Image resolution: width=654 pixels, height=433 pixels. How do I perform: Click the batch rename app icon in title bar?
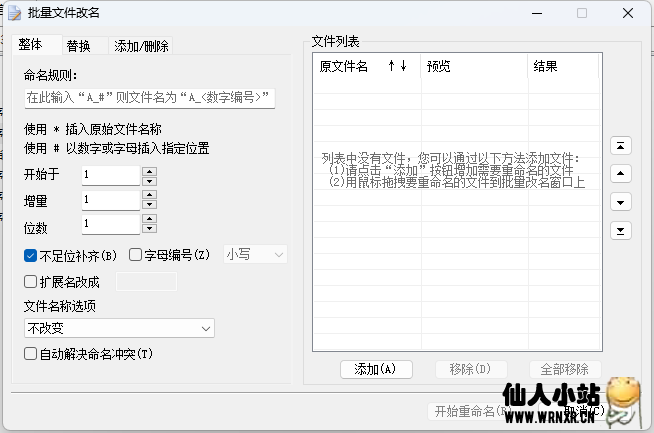click(14, 13)
